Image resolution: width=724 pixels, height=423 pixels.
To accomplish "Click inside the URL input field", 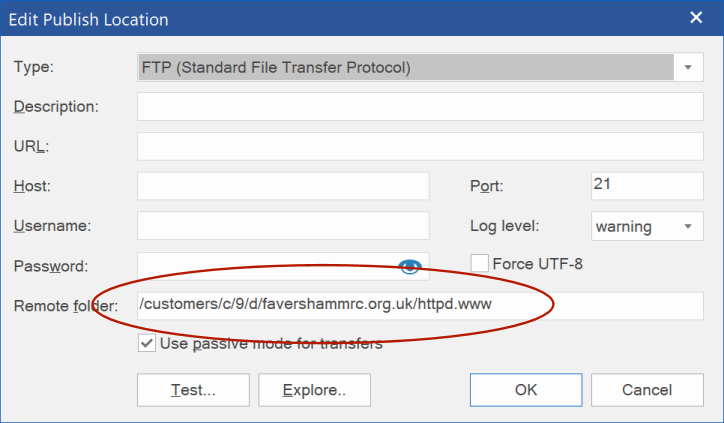I will [420, 146].
